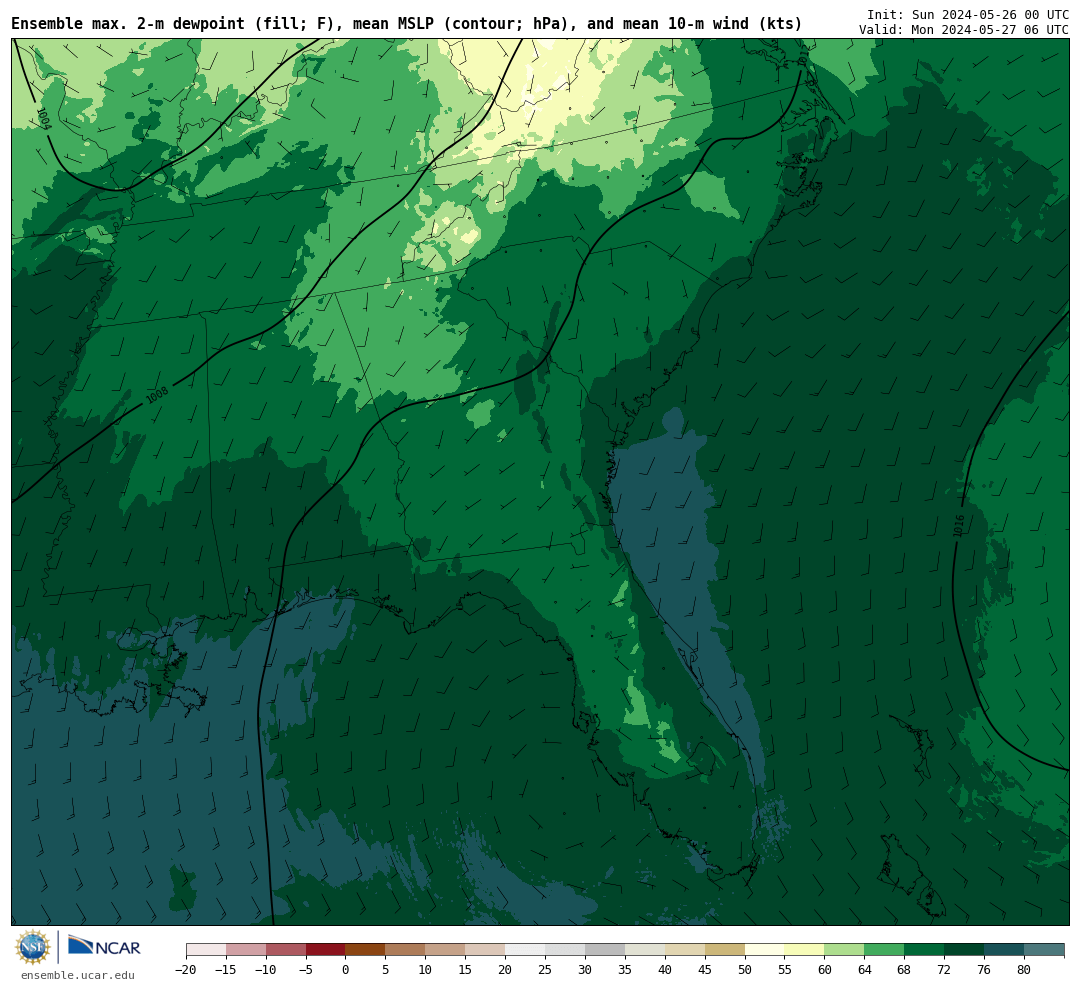This screenshot has width=1080, height=988.
Task: Click the -5 colorbar tick label
Action: click(306, 969)
